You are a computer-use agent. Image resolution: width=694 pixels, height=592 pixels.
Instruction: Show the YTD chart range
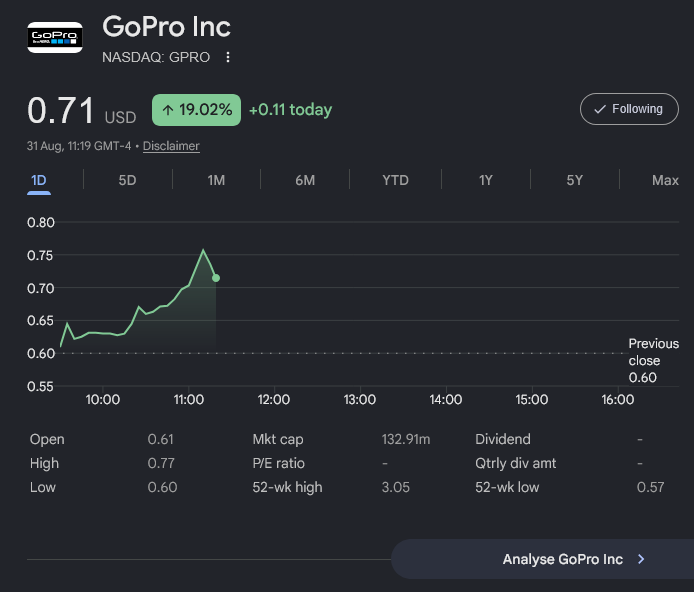click(x=395, y=181)
